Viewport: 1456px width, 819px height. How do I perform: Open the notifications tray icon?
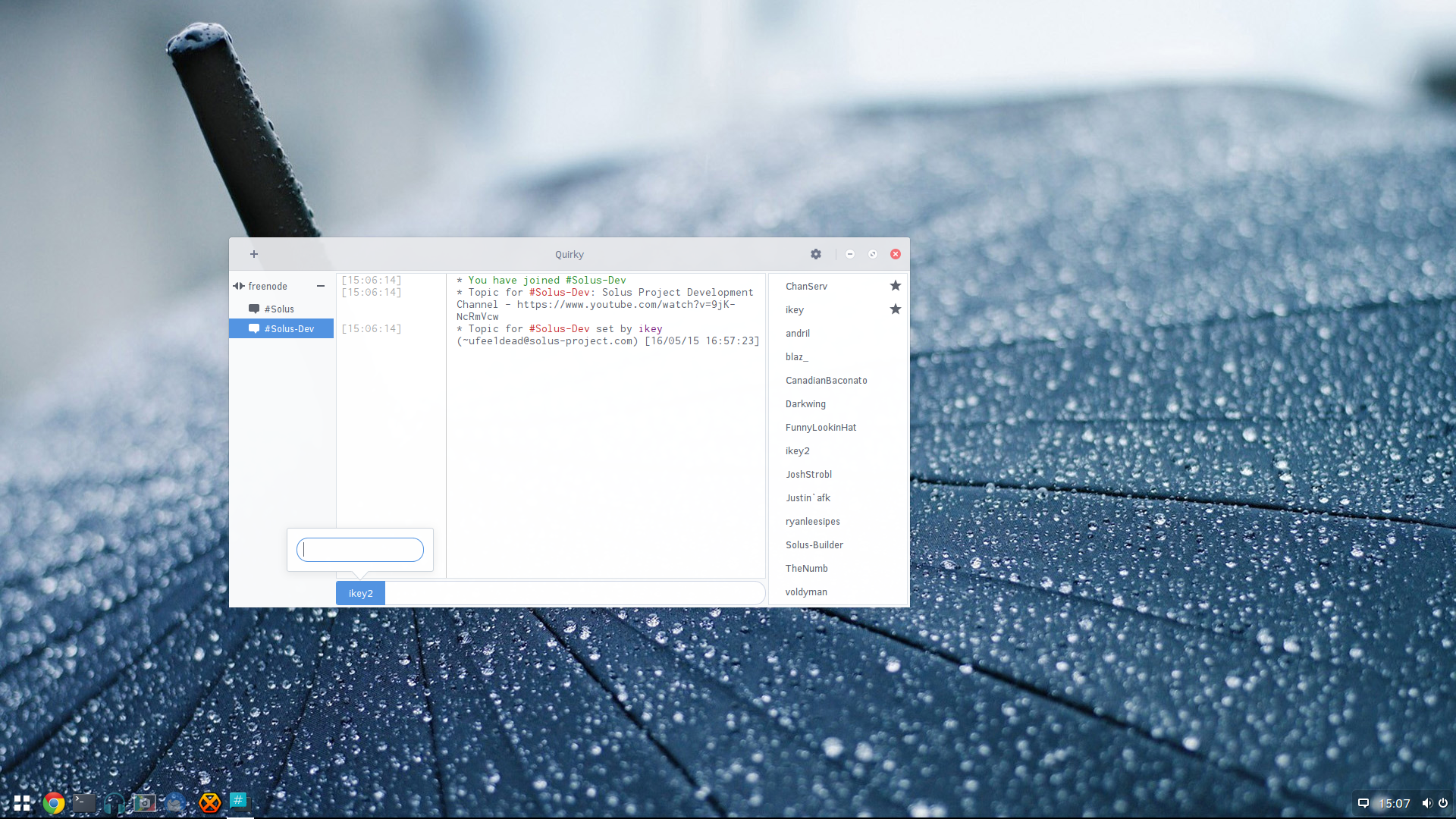click(x=1363, y=803)
